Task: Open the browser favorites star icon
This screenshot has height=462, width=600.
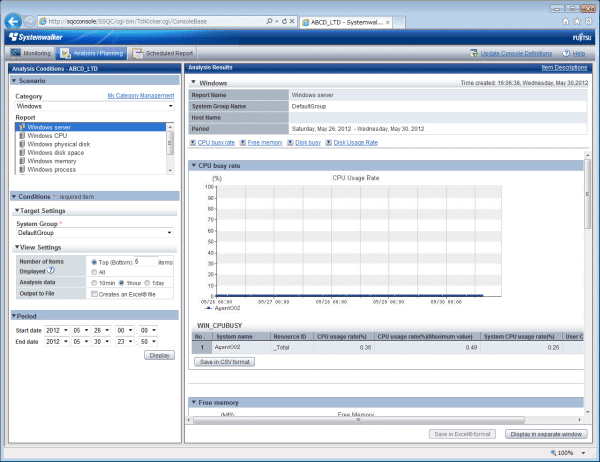Action: coord(577,21)
